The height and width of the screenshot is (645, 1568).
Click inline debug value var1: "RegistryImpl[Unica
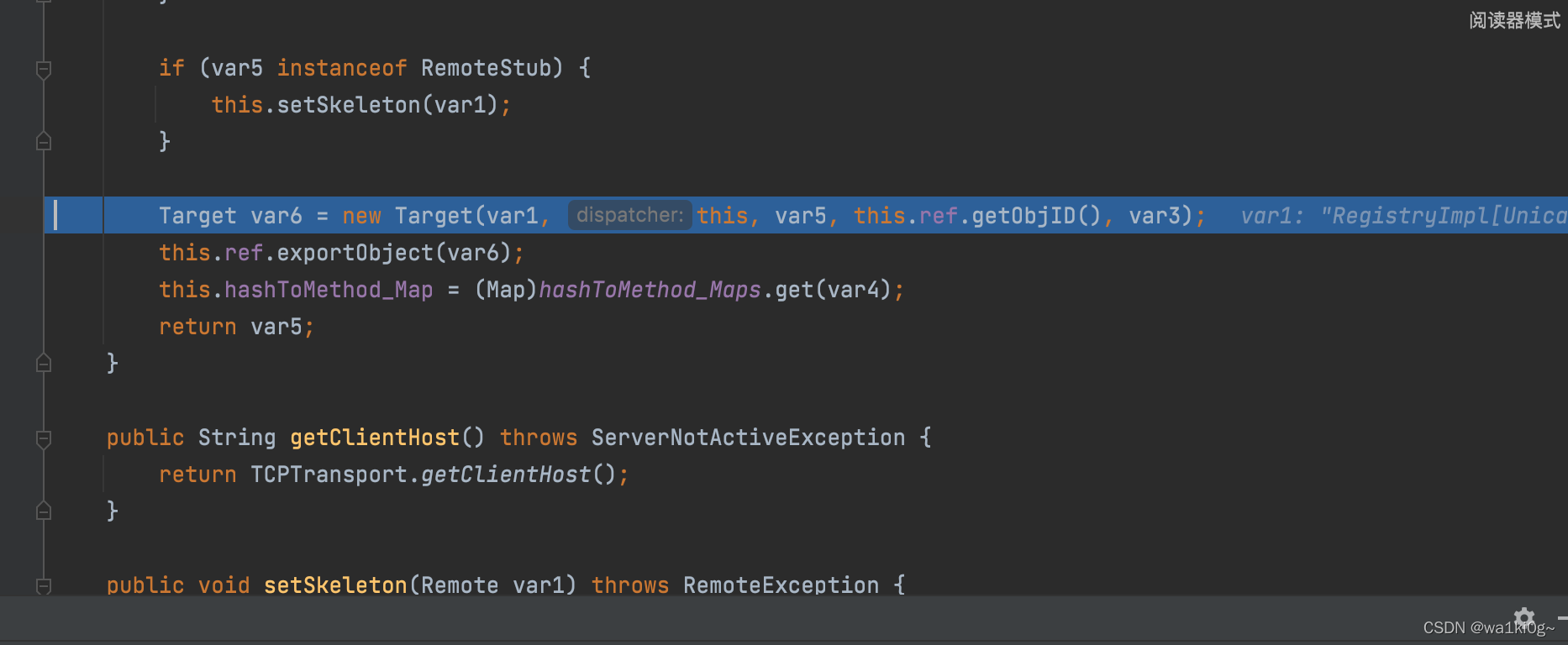point(1403,216)
